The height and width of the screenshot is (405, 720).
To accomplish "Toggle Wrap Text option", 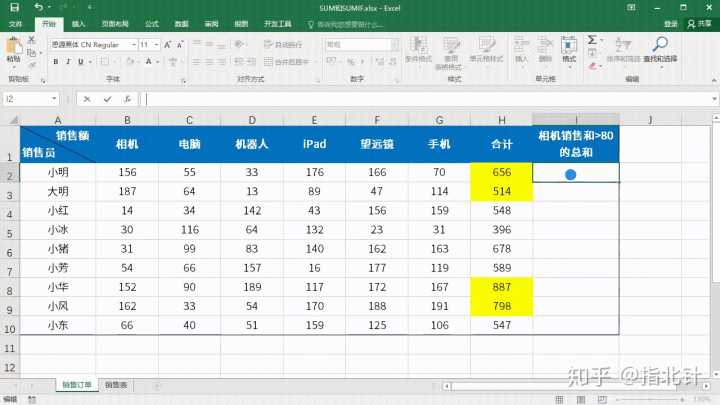I will pyautogui.click(x=283, y=45).
